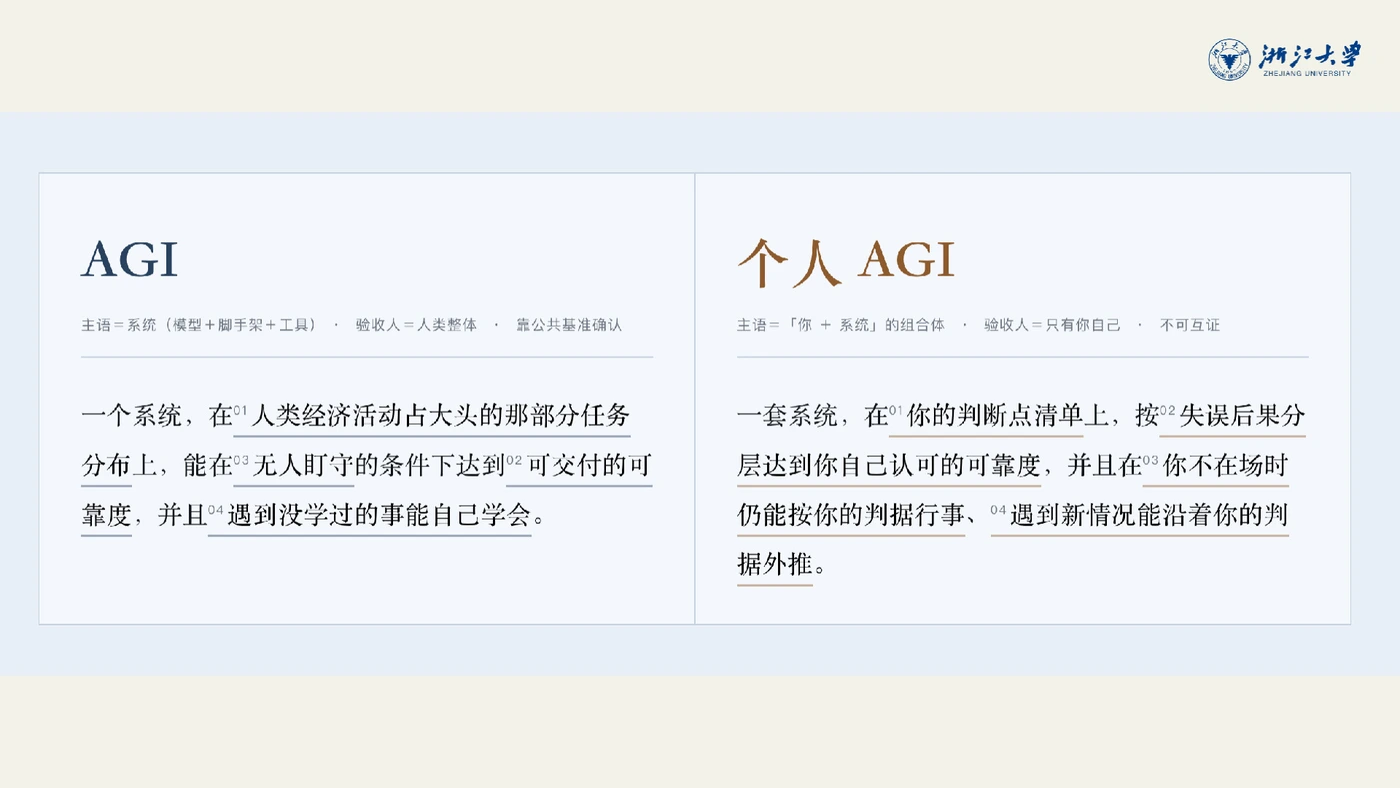Viewport: 1400px width, 788px height.
Task: Click the underlined phrase 你的判断点清单上
Action: (994, 416)
